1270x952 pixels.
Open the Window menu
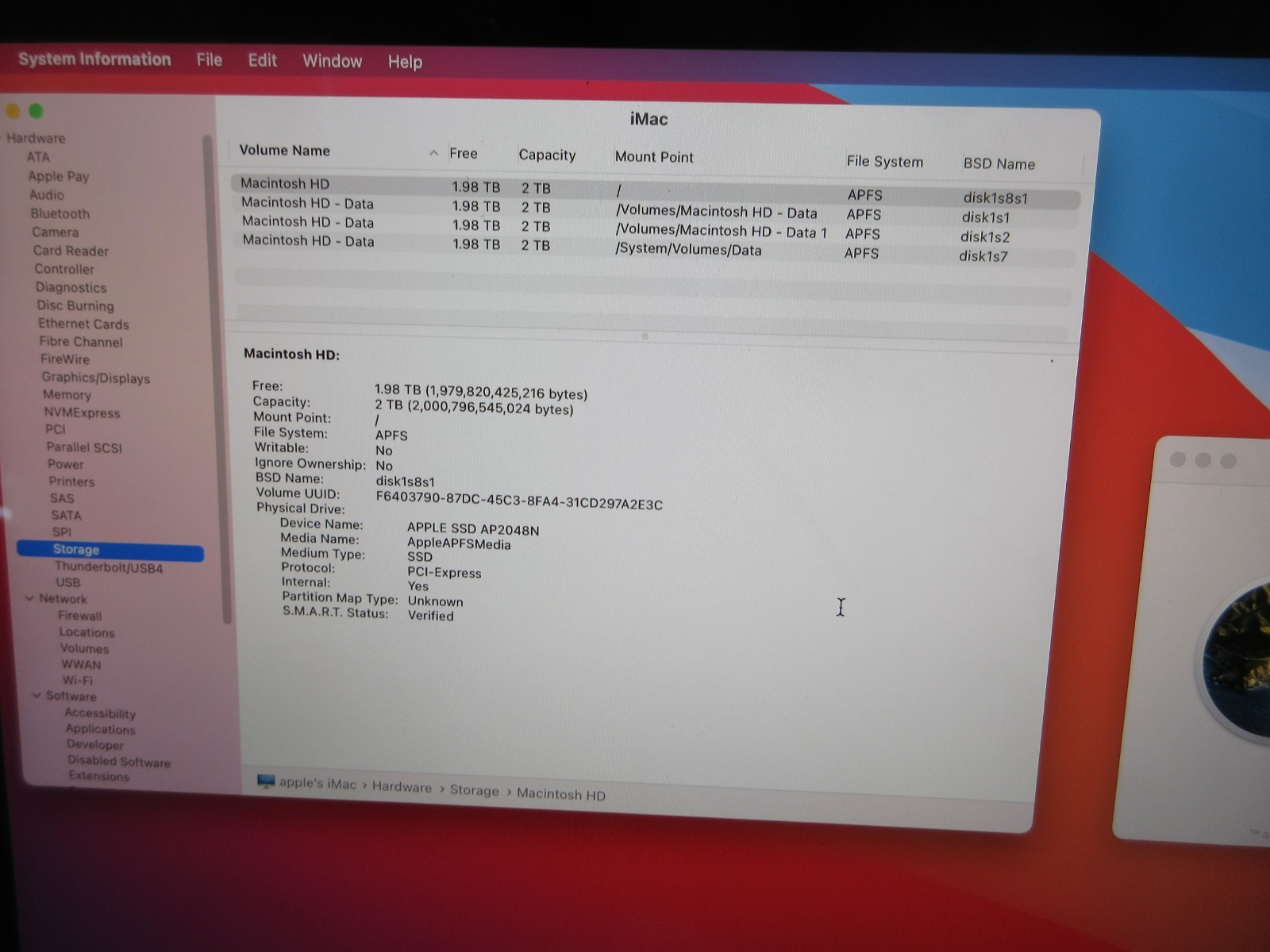[x=333, y=61]
